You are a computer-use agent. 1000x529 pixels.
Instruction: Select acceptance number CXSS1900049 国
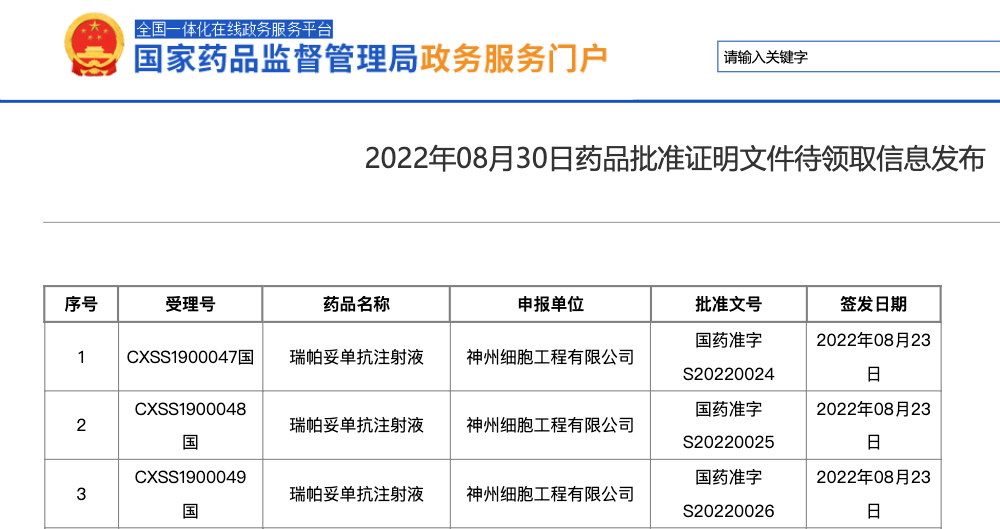pos(190,494)
